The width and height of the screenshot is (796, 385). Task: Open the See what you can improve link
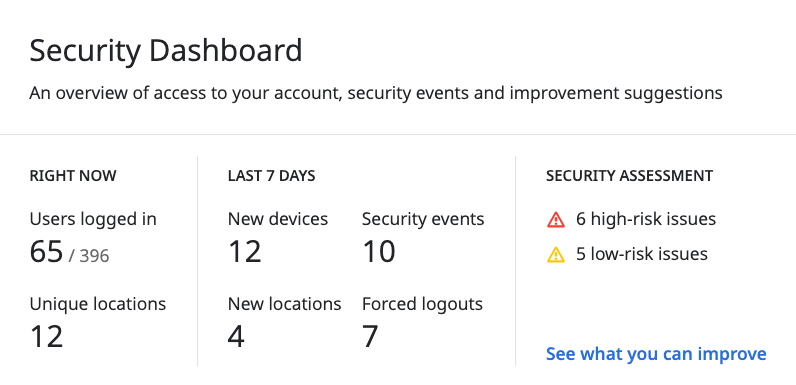(656, 354)
